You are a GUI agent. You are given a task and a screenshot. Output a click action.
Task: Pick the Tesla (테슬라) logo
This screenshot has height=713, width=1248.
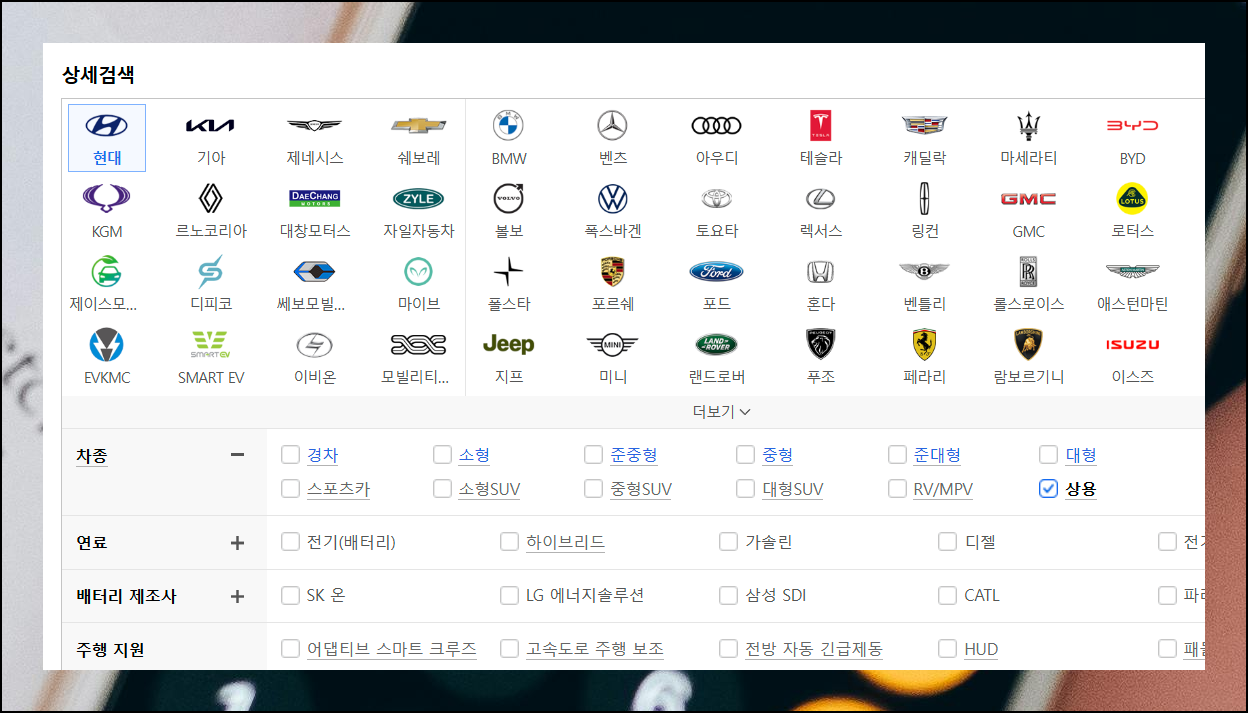tap(821, 126)
